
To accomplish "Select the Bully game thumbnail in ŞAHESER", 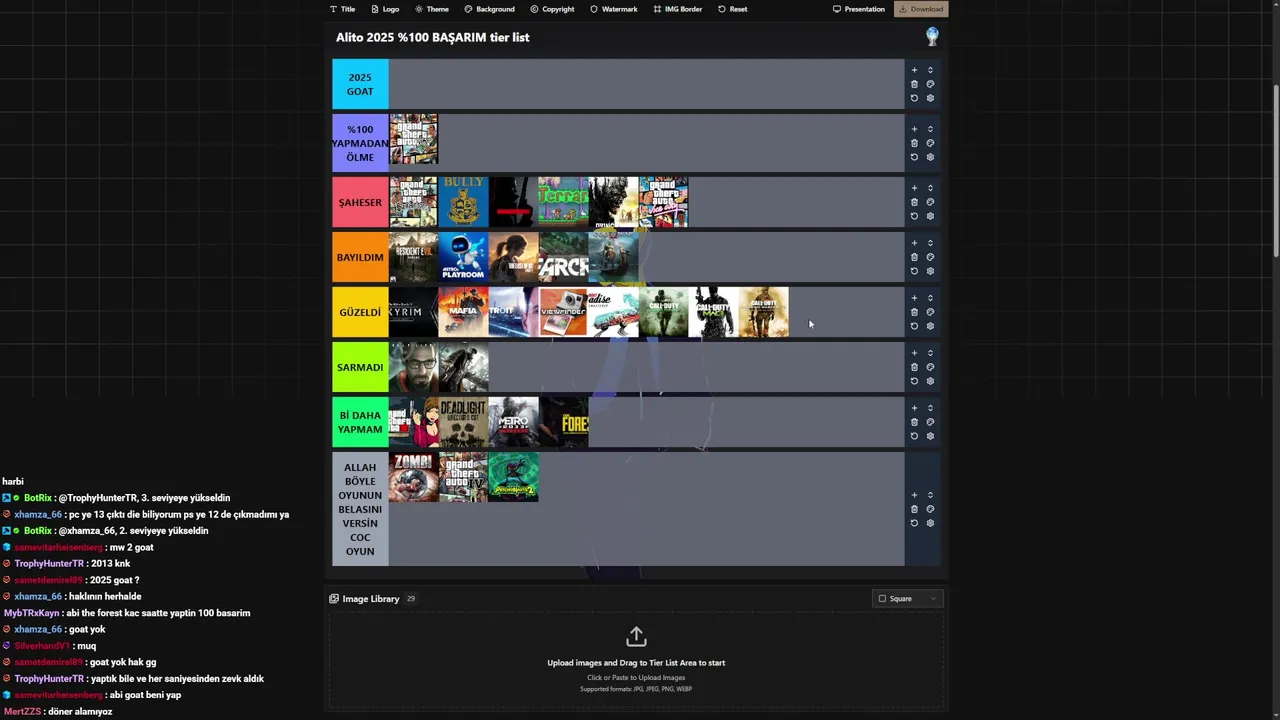I will pyautogui.click(x=463, y=202).
